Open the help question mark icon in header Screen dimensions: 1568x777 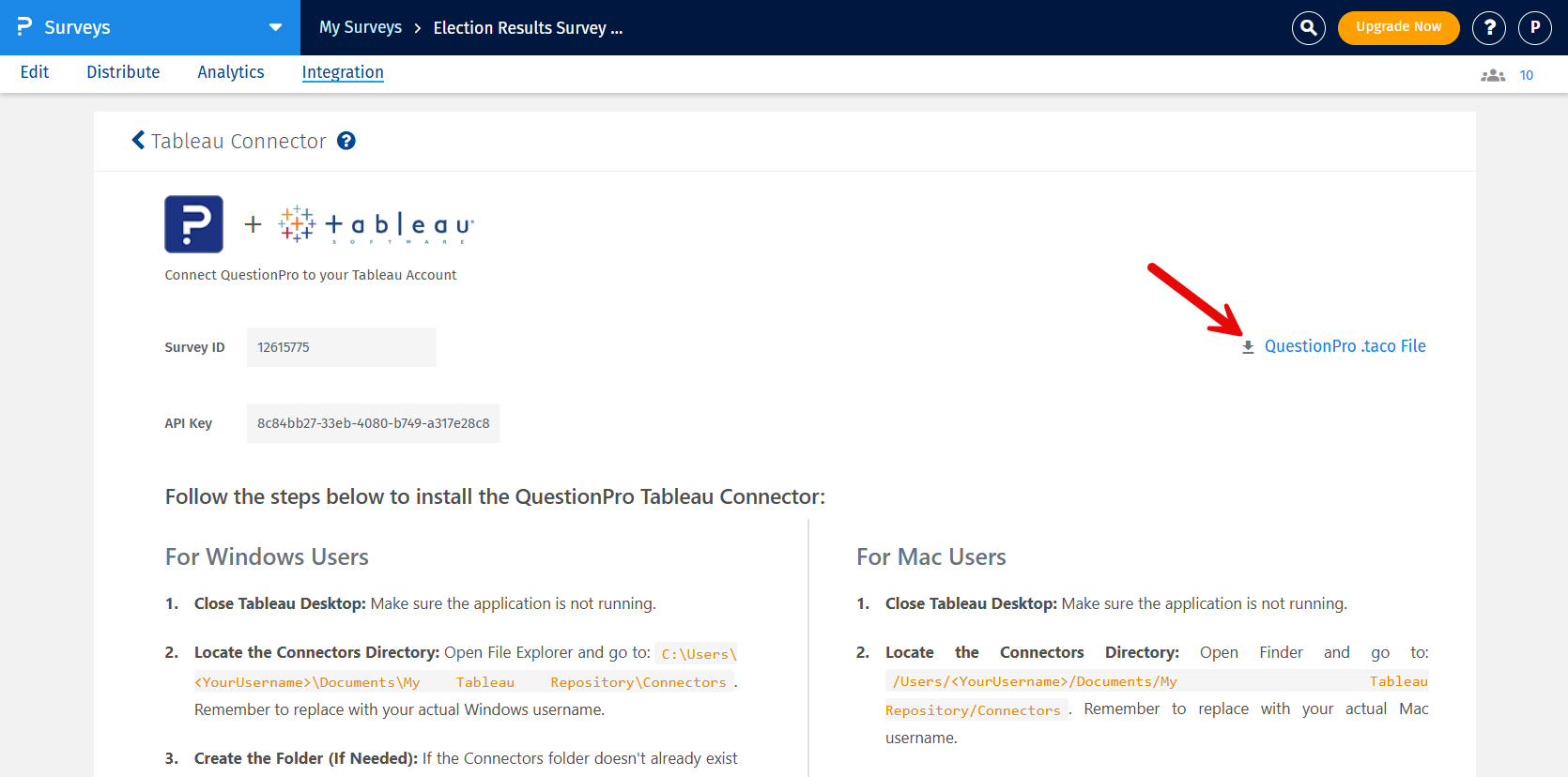[1489, 28]
